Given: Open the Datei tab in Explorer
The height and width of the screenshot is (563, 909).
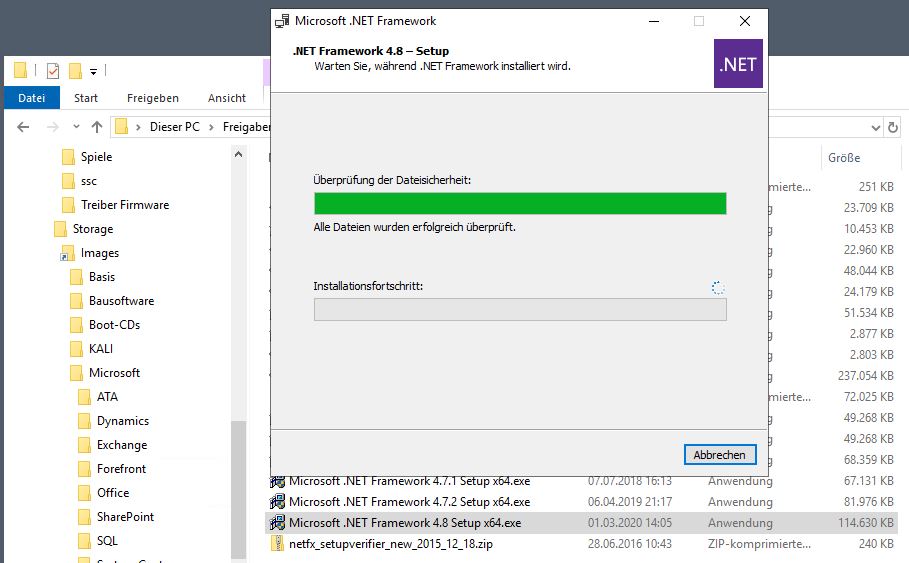Looking at the screenshot, I should (32, 98).
